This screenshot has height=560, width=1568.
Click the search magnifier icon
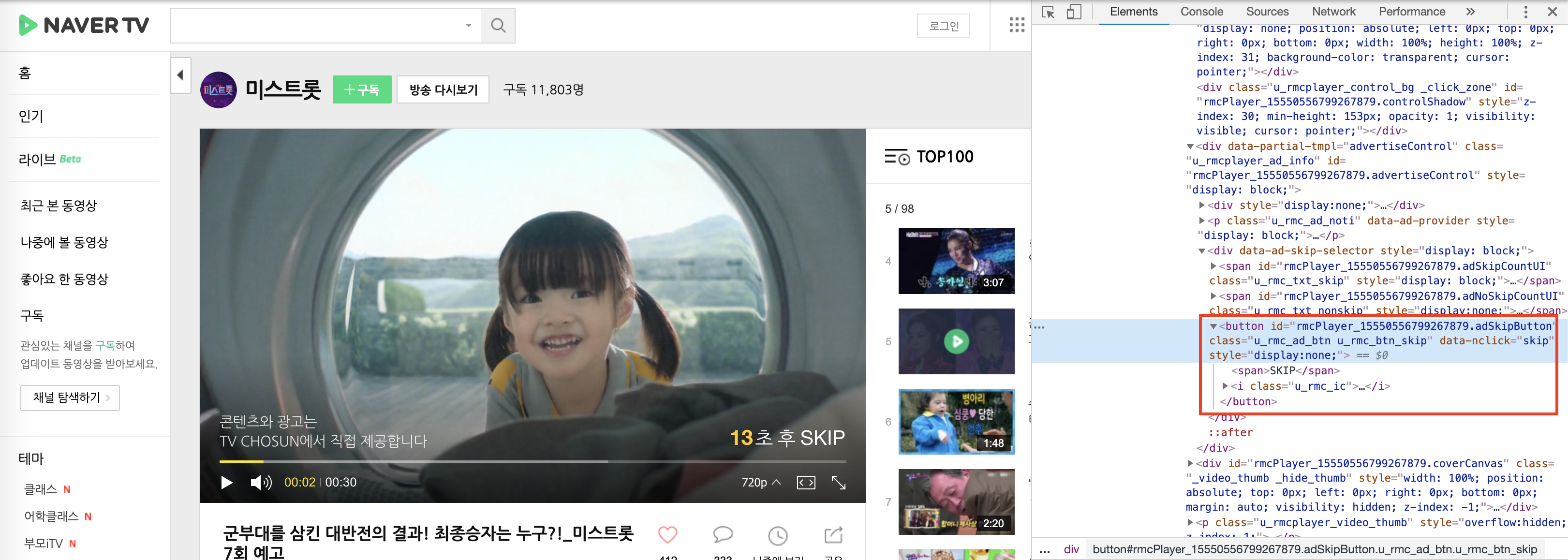(497, 26)
